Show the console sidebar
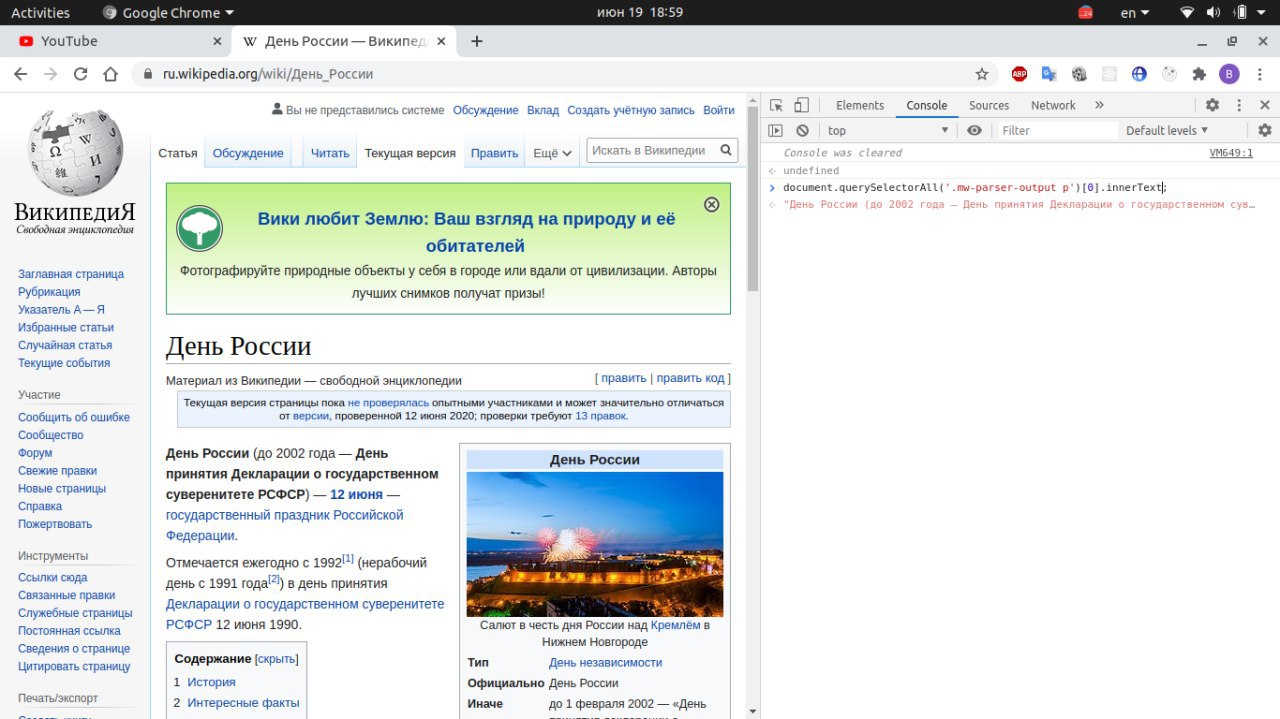 [775, 131]
